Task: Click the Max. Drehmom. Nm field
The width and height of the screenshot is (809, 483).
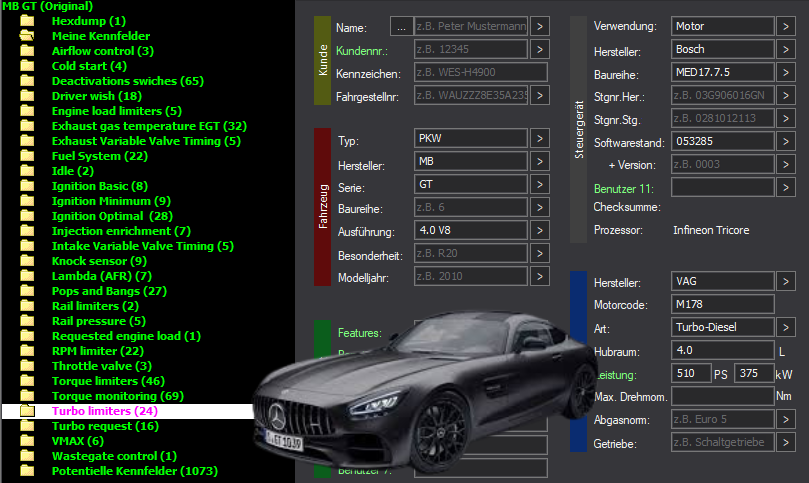Action: [x=723, y=396]
